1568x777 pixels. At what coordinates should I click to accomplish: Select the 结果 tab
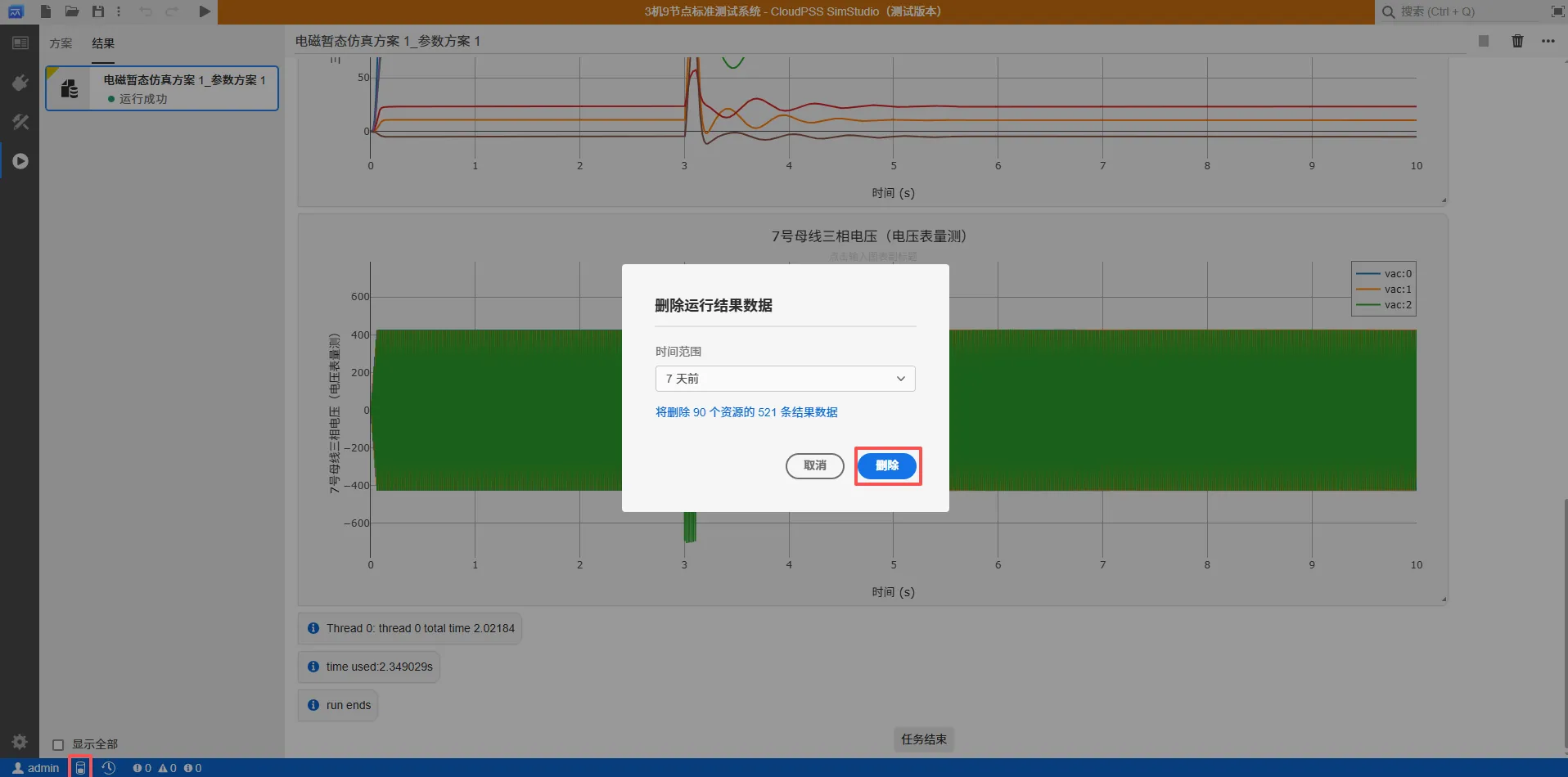point(103,43)
